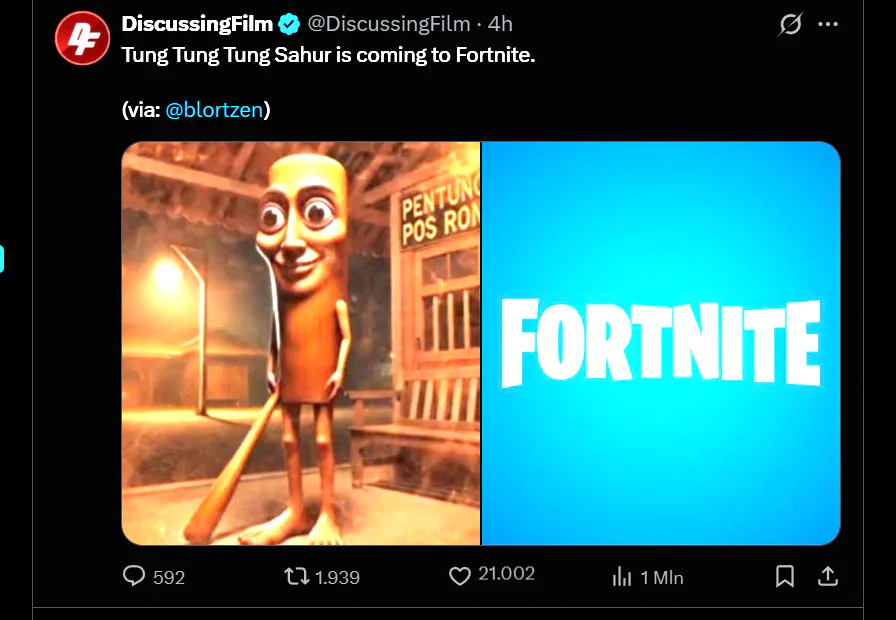Bookmark this tweet
The height and width of the screenshot is (620, 896).
tap(785, 576)
